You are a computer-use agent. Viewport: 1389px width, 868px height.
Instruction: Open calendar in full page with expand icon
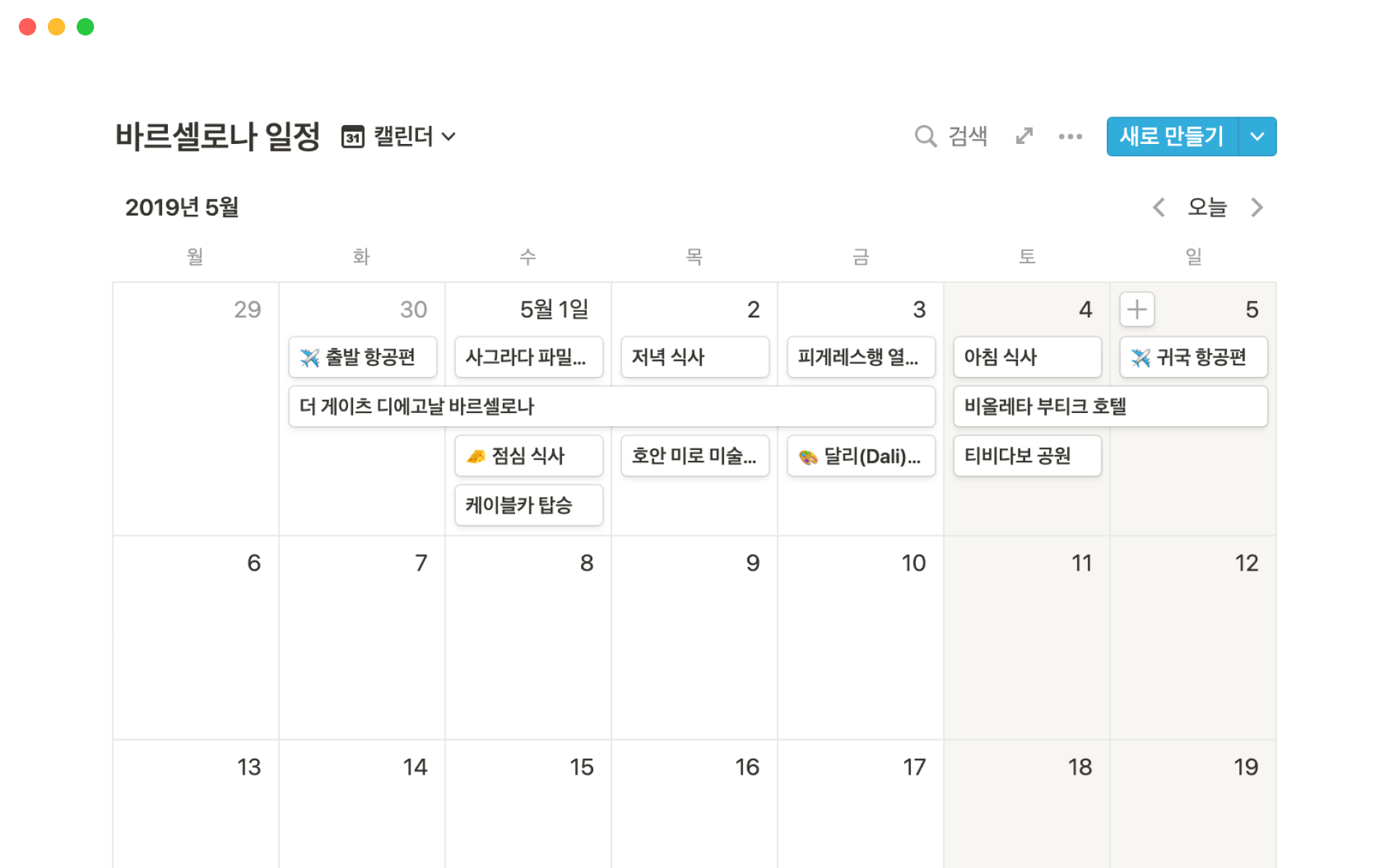pyautogui.click(x=1024, y=136)
